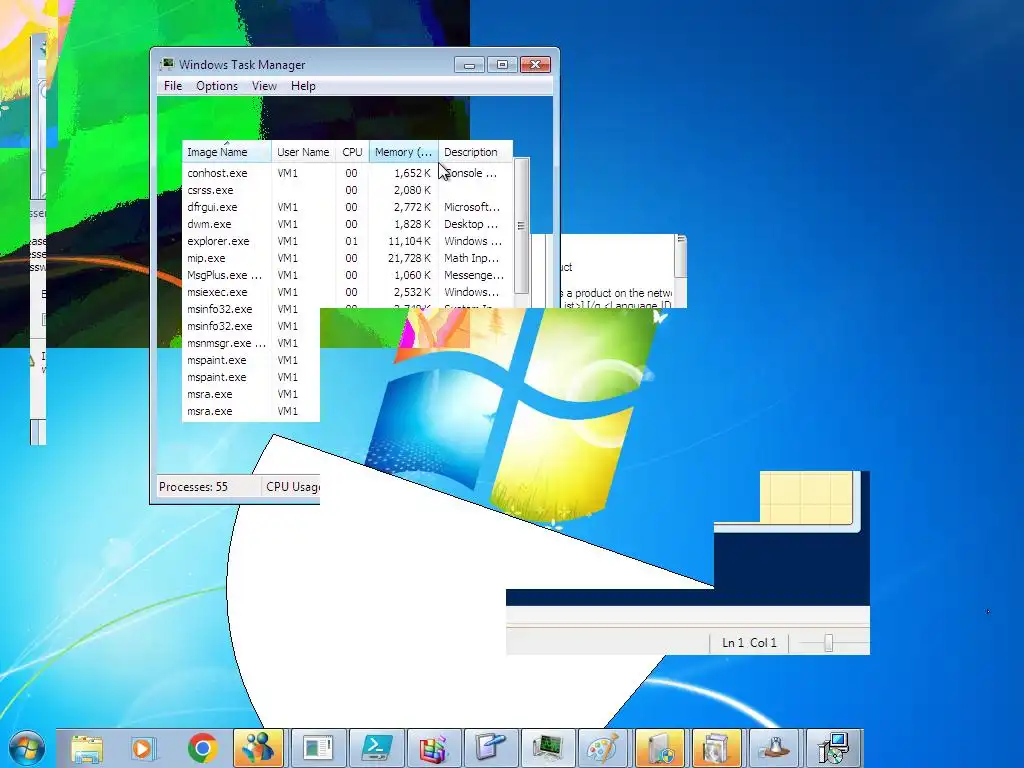Select the dwm.exe process row
The height and width of the screenshot is (768, 1024).
(347, 224)
